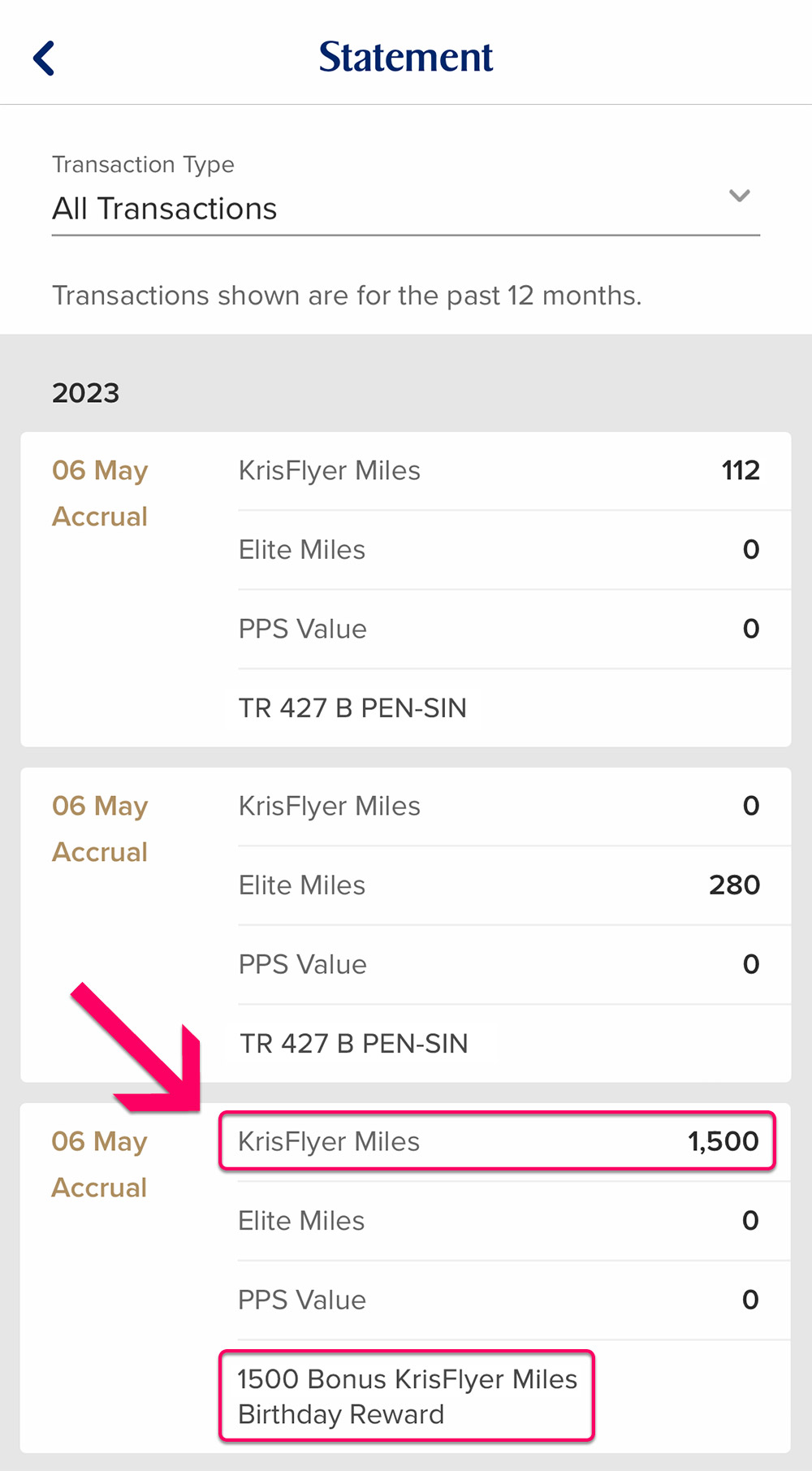Viewport: 812px width, 1471px height.
Task: Click the Transaction Type label
Action: click(x=143, y=164)
